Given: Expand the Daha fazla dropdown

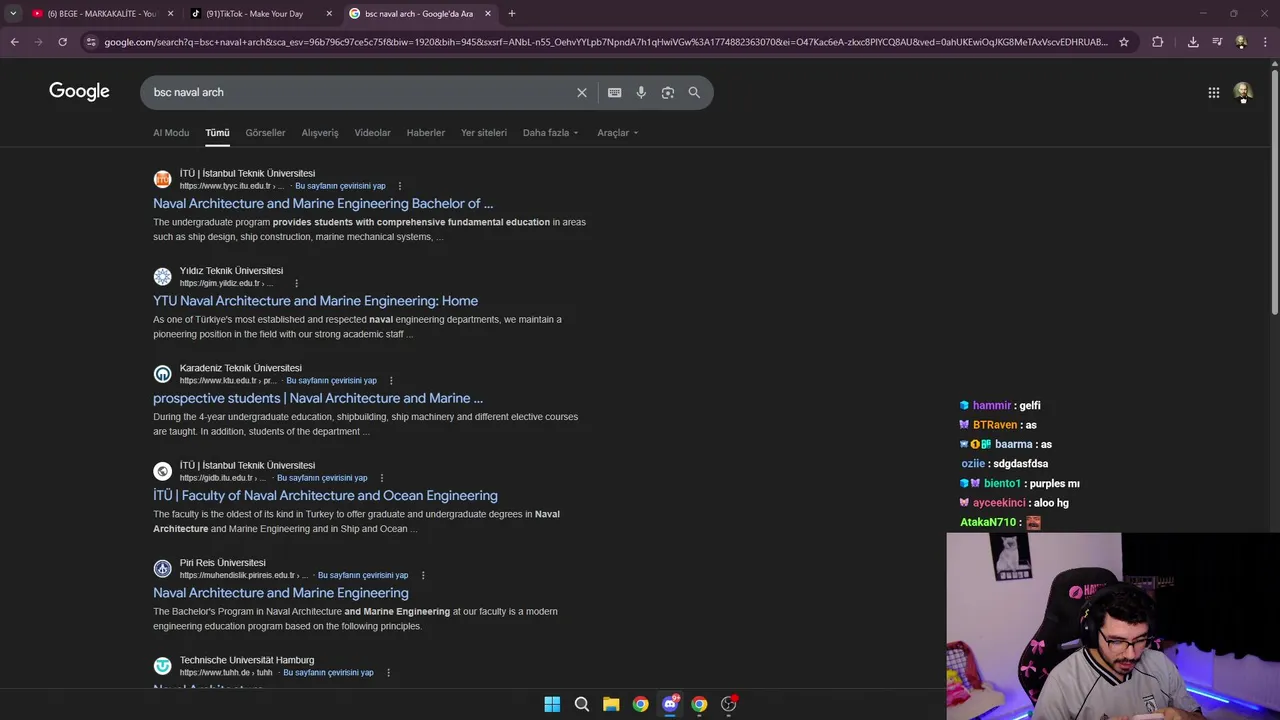Looking at the screenshot, I should click(x=550, y=132).
